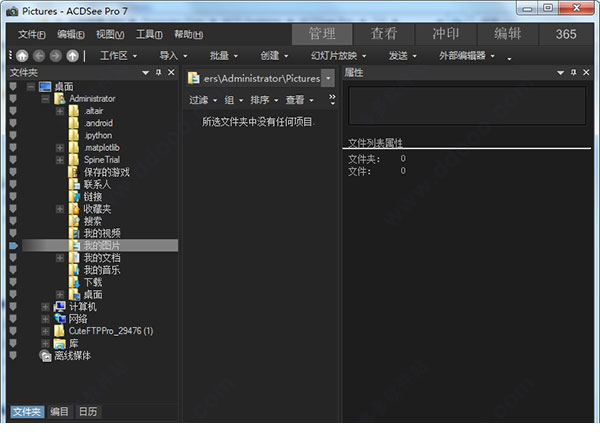
Task: Switch to the 管理 mode tab
Action: (x=322, y=34)
